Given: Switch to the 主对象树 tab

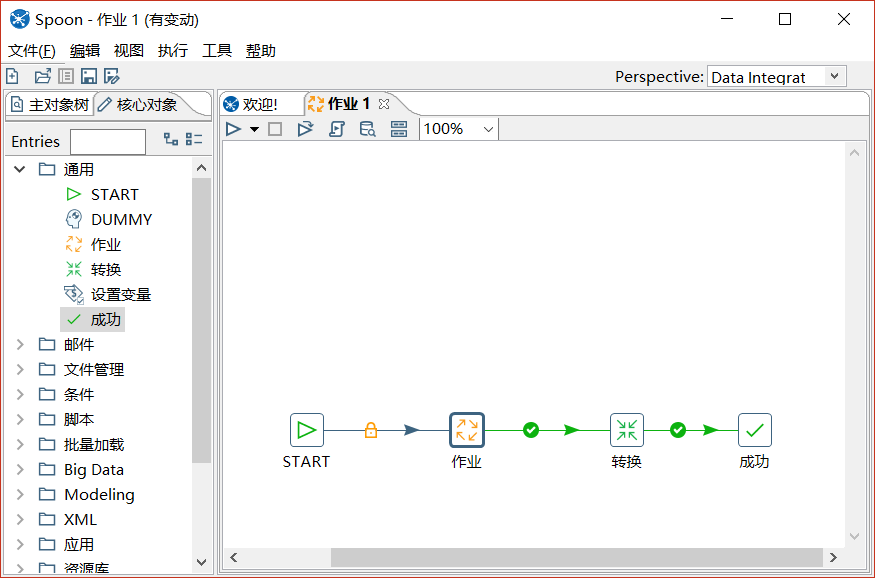Looking at the screenshot, I should click(x=50, y=104).
